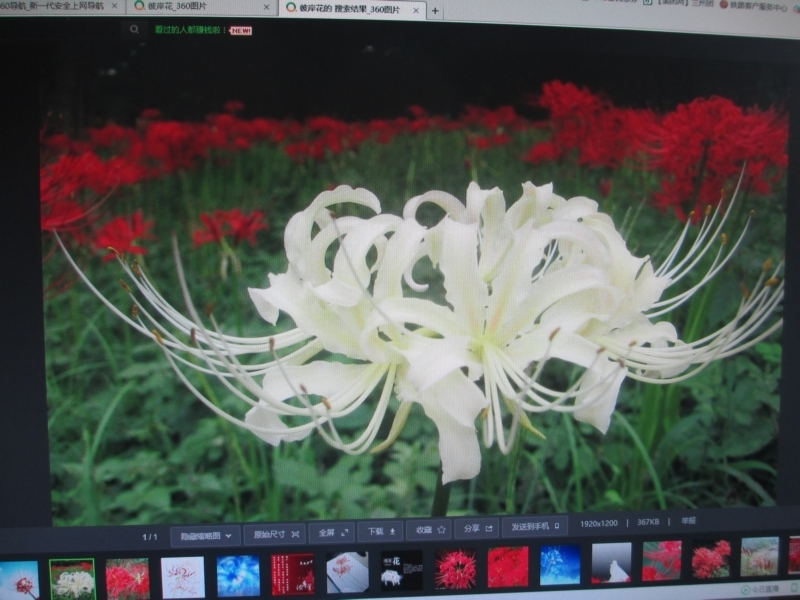
Task: Open a new browser tab with plus button
Action: [434, 11]
